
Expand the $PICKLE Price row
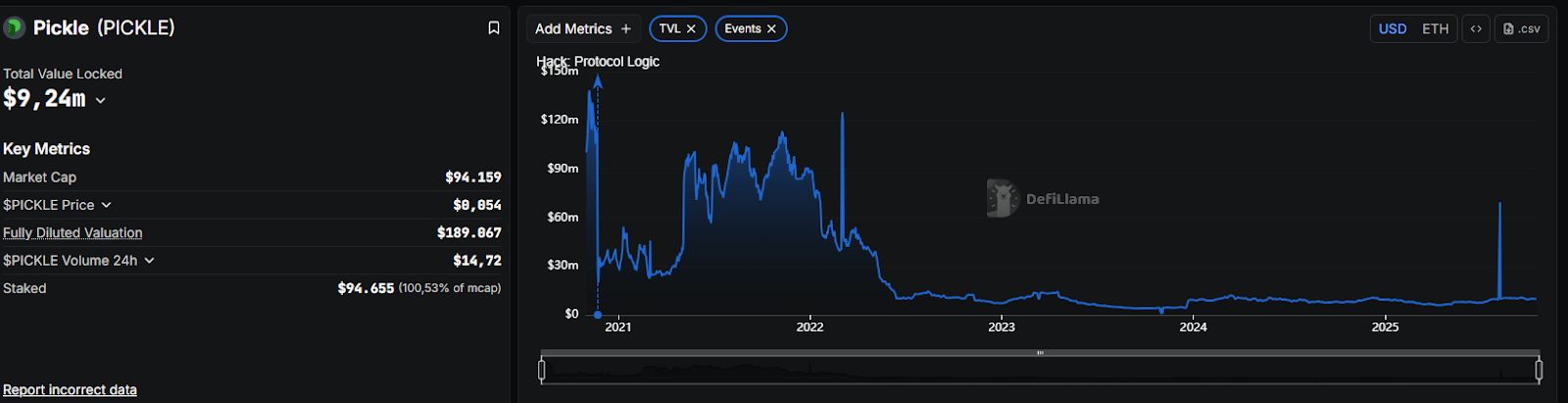(x=106, y=205)
